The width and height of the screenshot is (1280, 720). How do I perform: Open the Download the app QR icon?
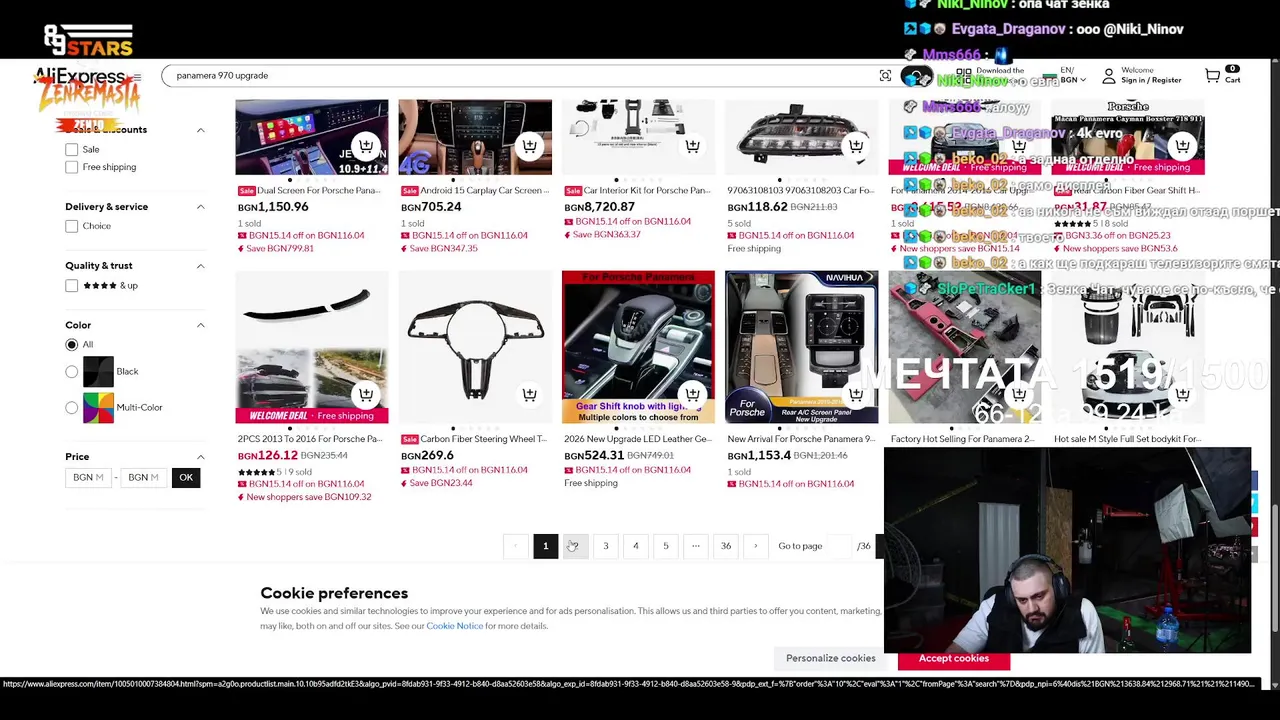963,76
